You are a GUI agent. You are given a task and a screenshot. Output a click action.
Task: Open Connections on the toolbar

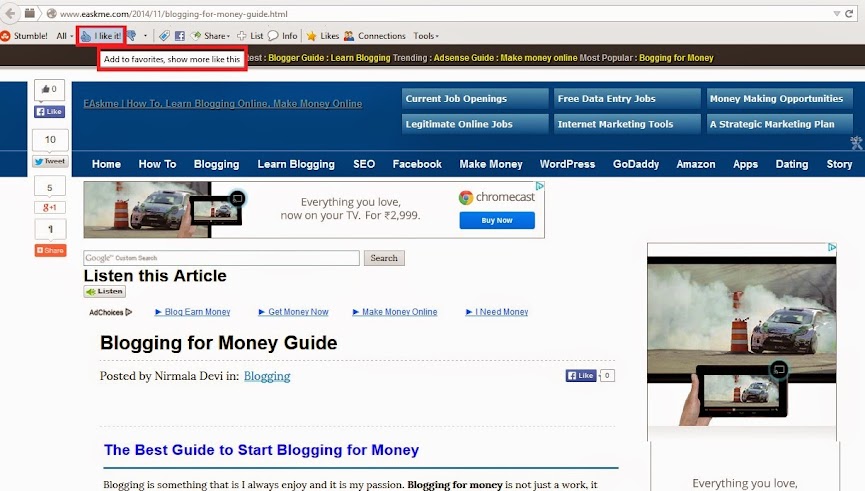[375, 36]
